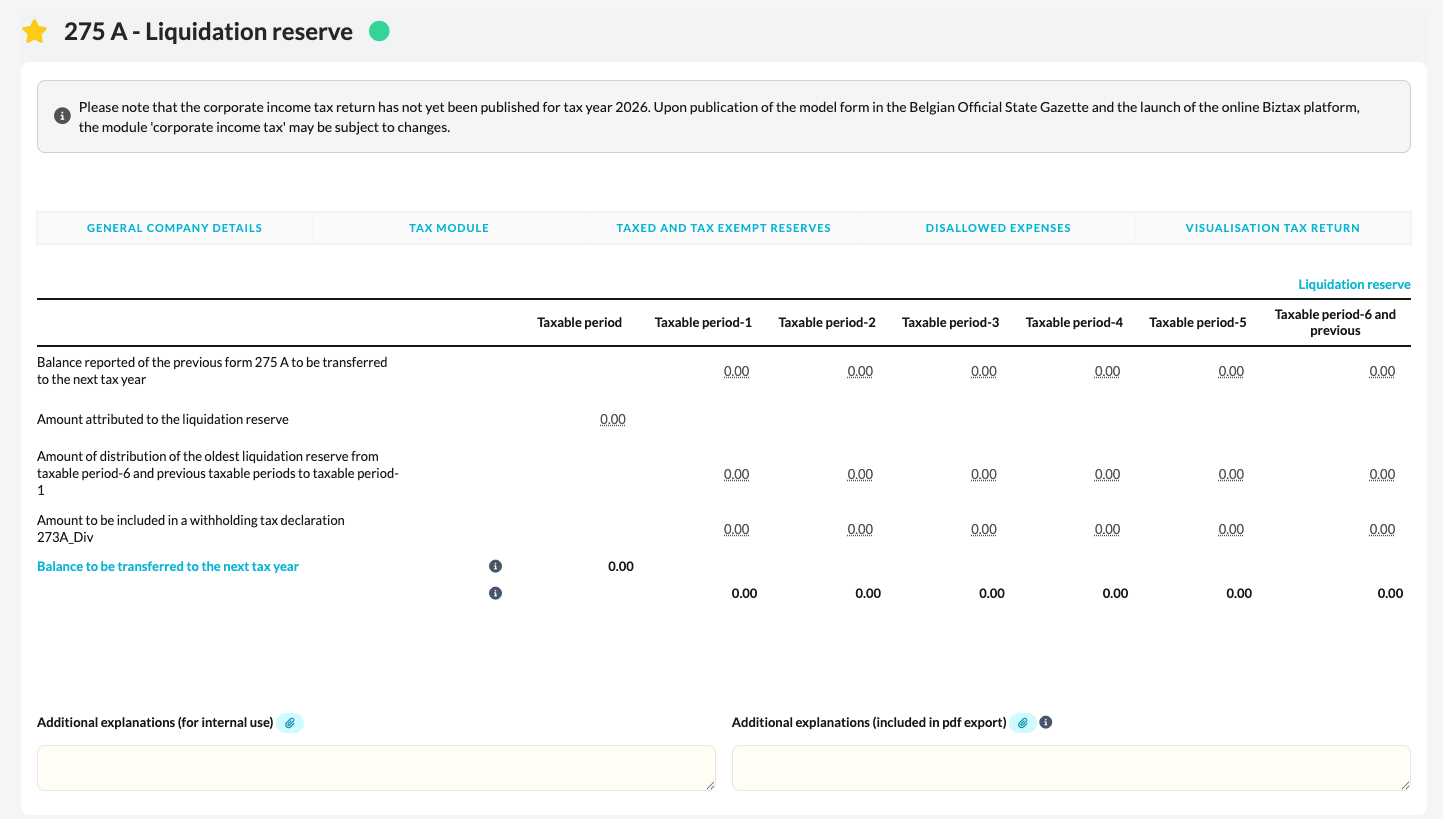Edit Amount attributed to the liquidation reserve value
Image resolution: width=1443 pixels, height=819 pixels.
613,420
